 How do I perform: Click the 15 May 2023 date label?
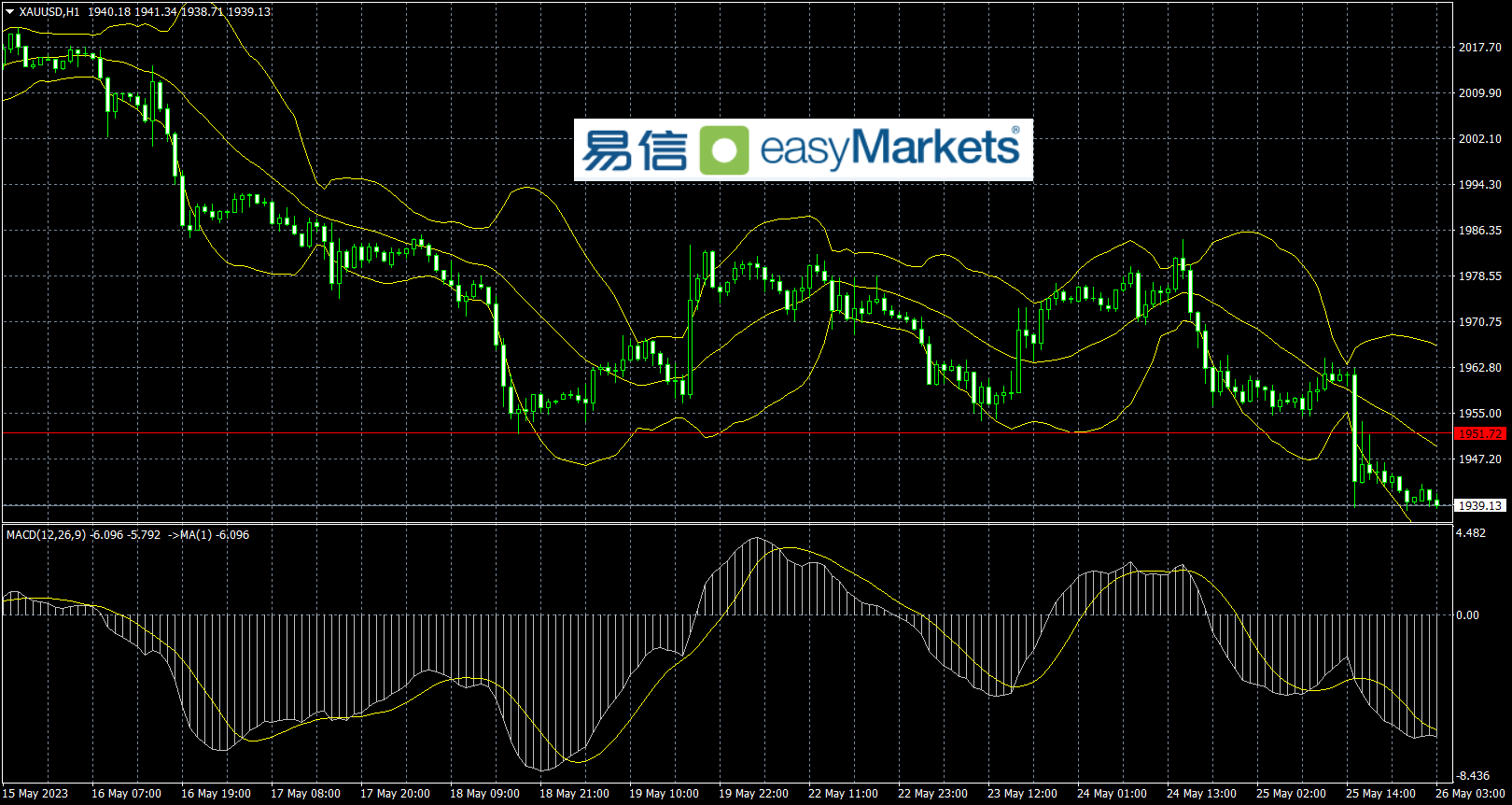pyautogui.click(x=35, y=794)
